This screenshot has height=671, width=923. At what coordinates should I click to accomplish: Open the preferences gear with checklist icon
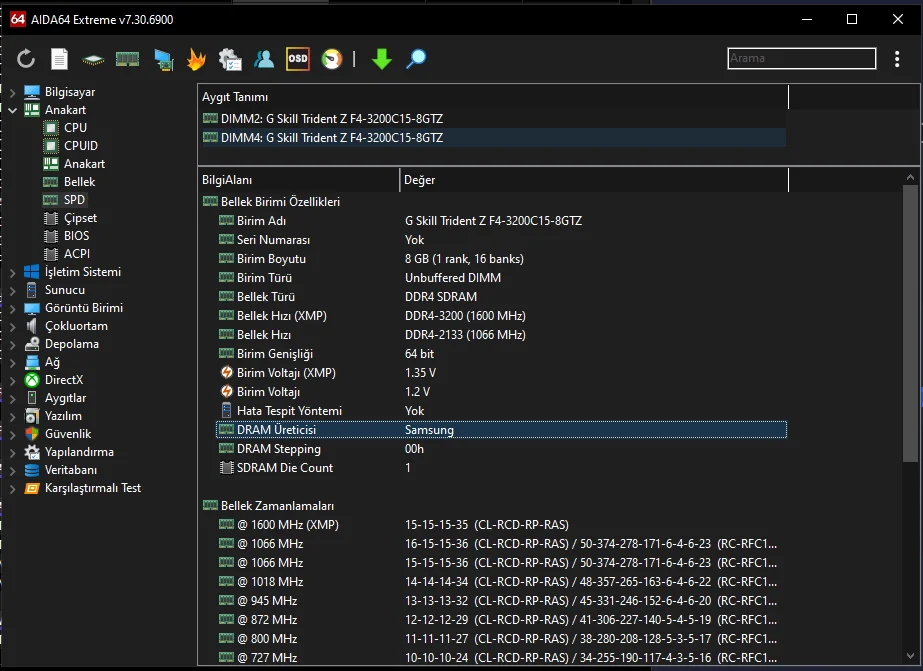pyautogui.click(x=230, y=59)
